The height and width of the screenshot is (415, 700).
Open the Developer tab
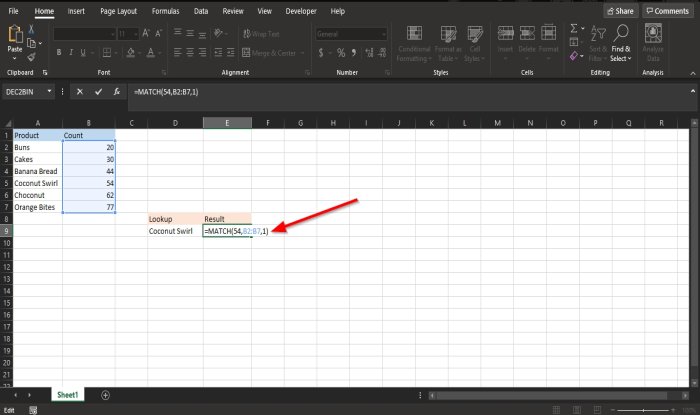click(301, 11)
